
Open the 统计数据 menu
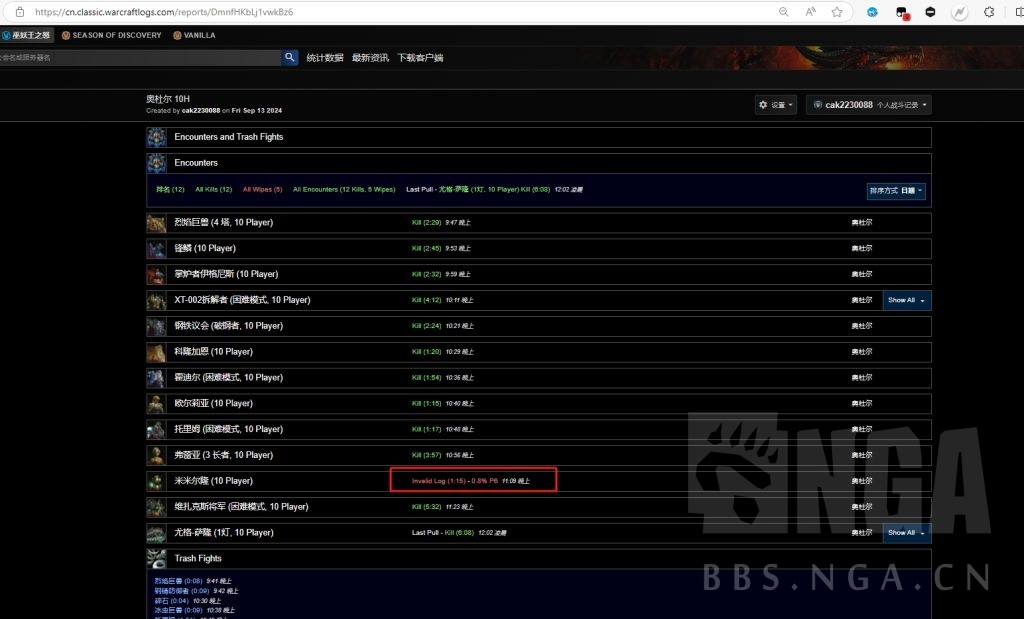click(325, 57)
